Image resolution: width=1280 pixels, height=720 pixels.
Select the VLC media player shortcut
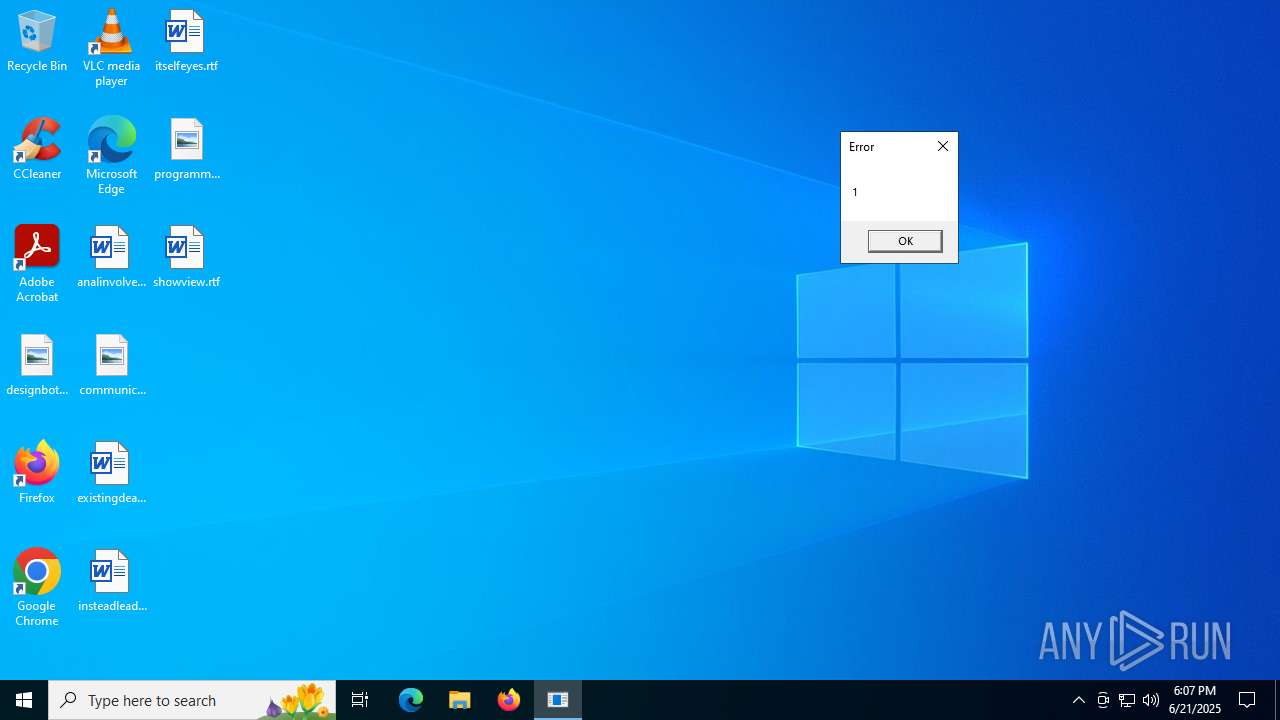click(x=111, y=48)
